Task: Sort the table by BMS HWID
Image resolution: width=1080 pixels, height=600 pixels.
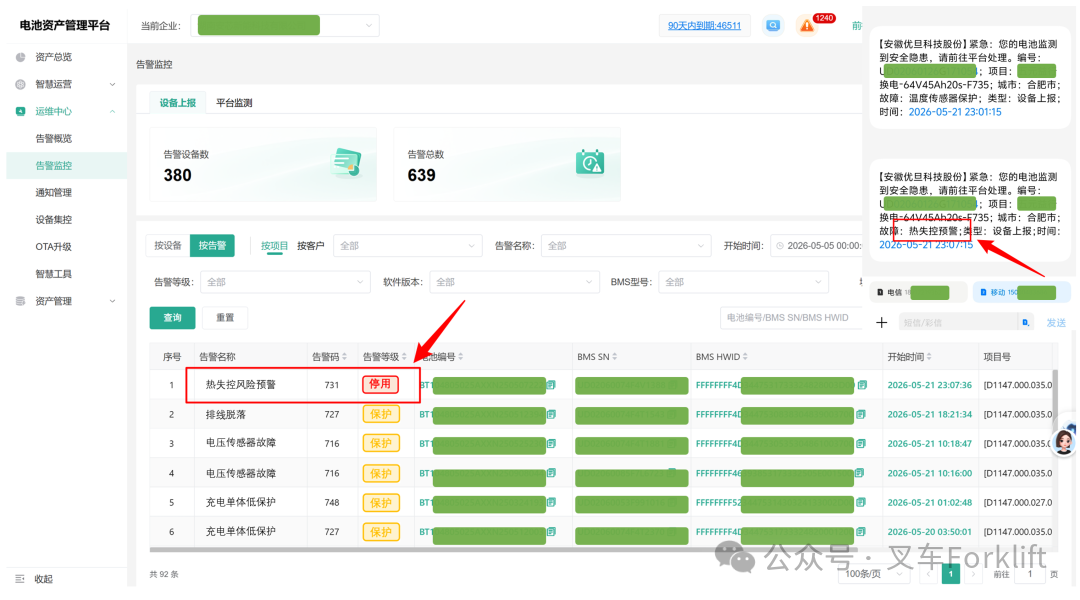Action: 745,357
